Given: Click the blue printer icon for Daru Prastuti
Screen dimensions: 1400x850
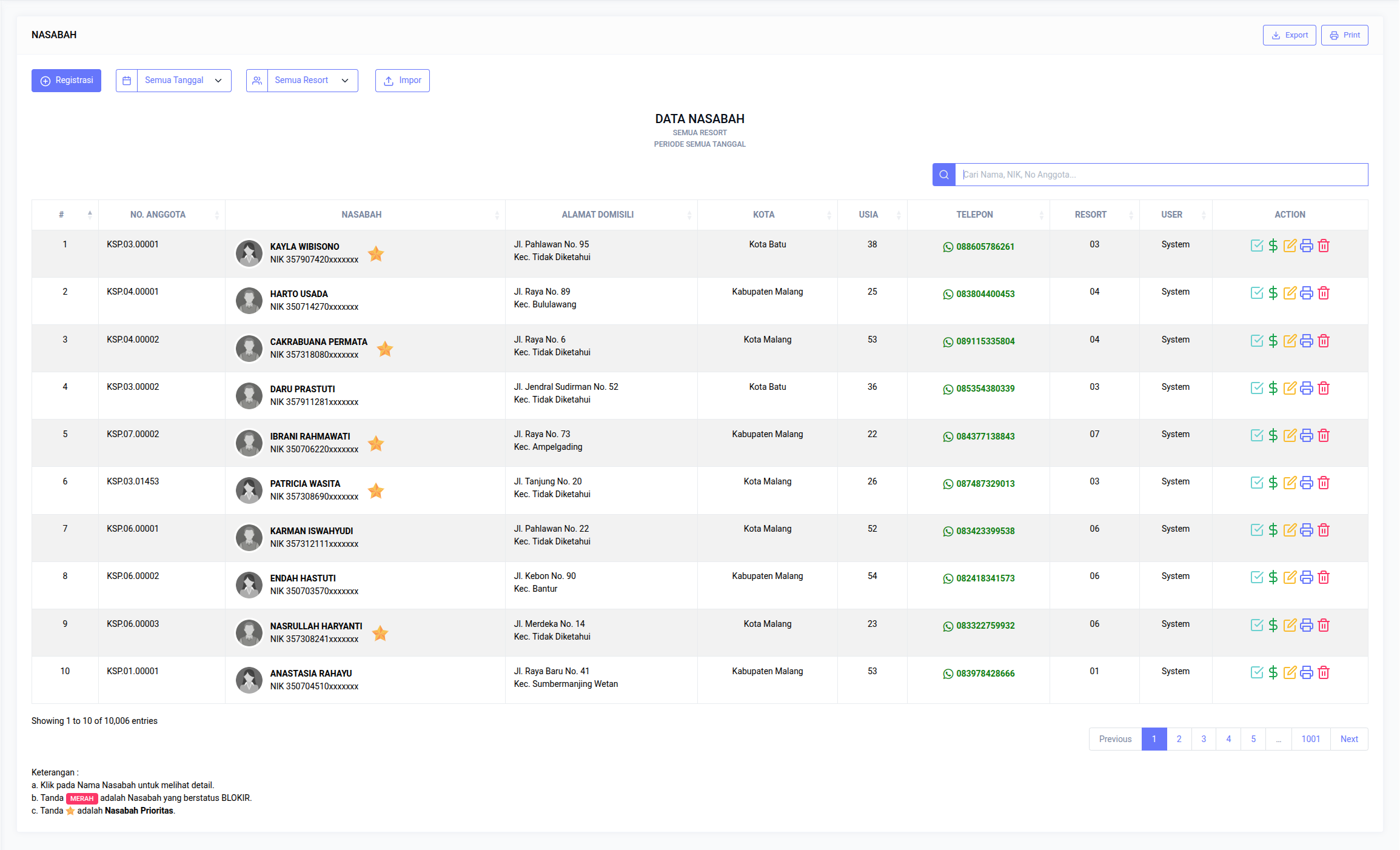Looking at the screenshot, I should 1307,388.
